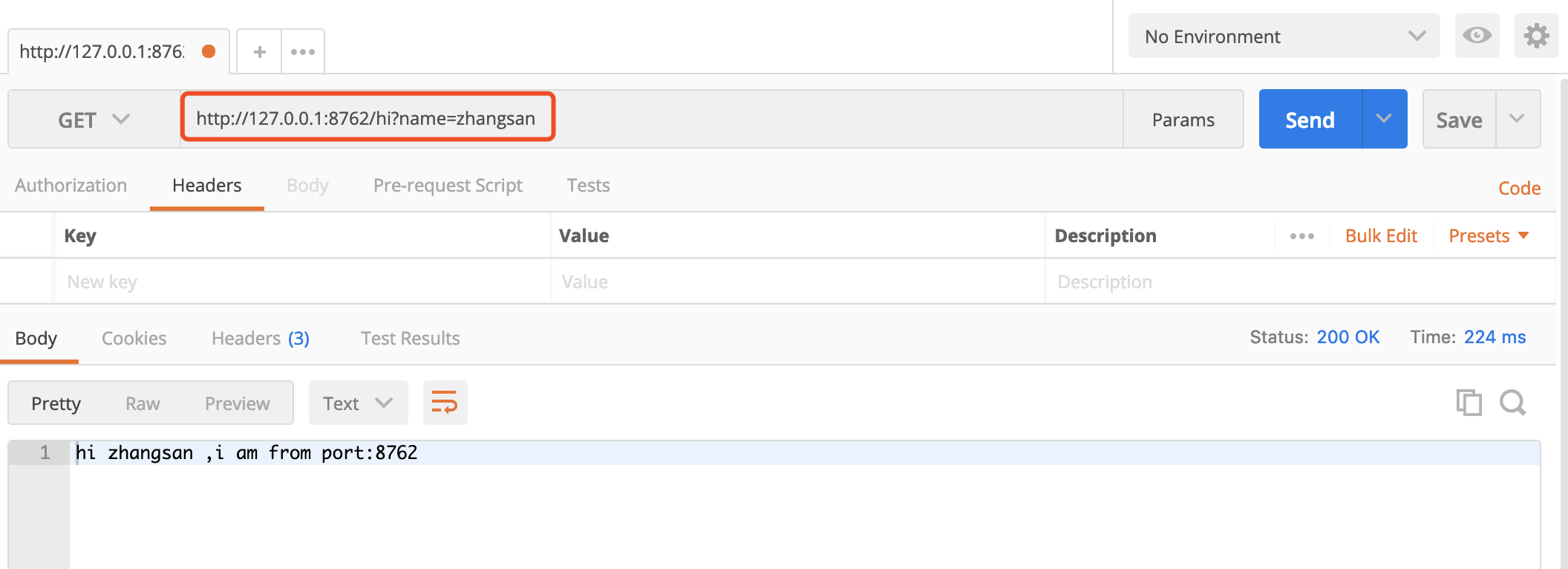Screen dimensions: 1568x569
Task: Copy the response with the clipboard icon
Action: [x=1469, y=403]
